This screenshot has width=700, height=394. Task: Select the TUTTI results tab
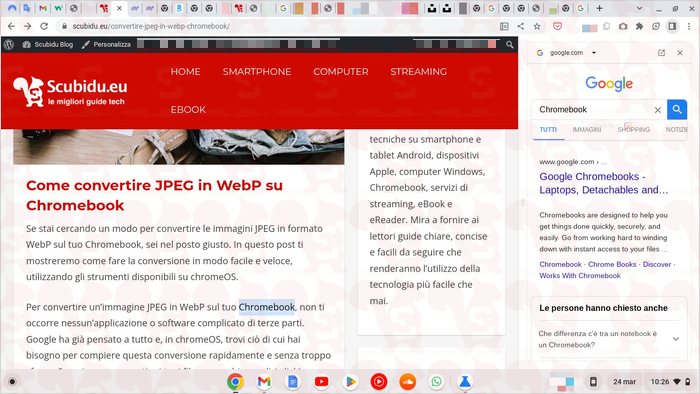pyautogui.click(x=548, y=129)
